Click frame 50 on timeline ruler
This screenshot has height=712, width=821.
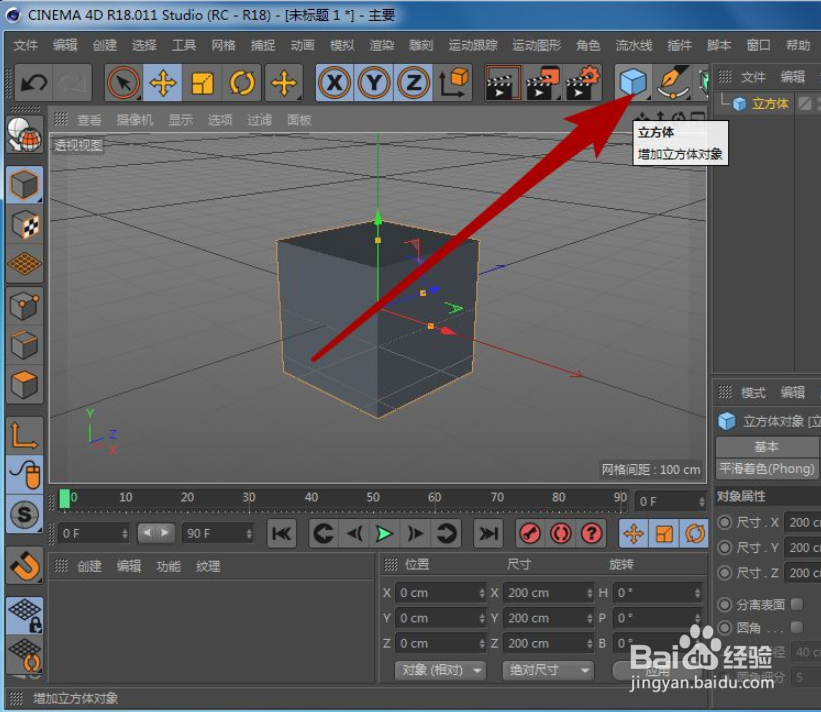(x=373, y=497)
